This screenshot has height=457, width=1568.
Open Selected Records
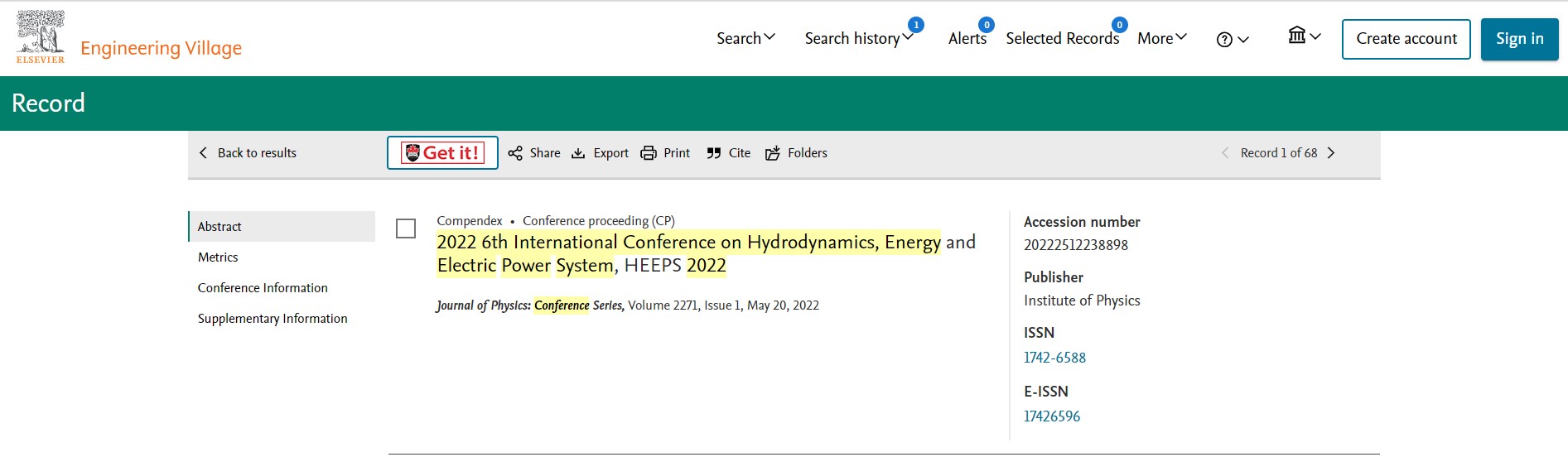tap(1062, 38)
